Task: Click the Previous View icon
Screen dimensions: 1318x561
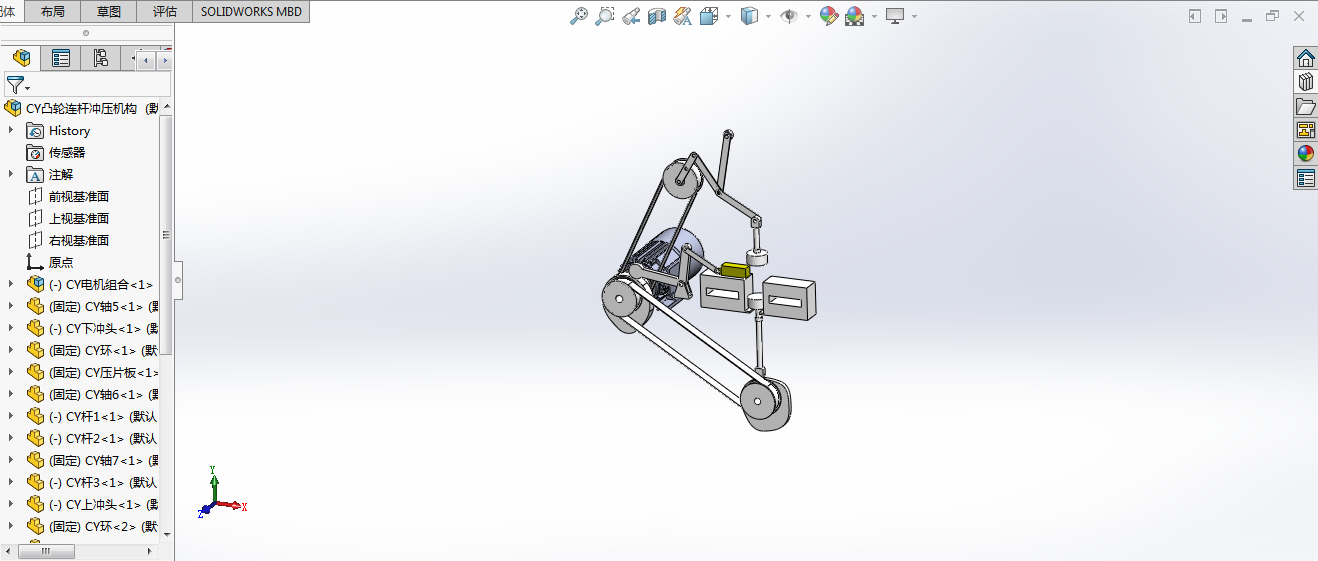Action: tap(631, 16)
